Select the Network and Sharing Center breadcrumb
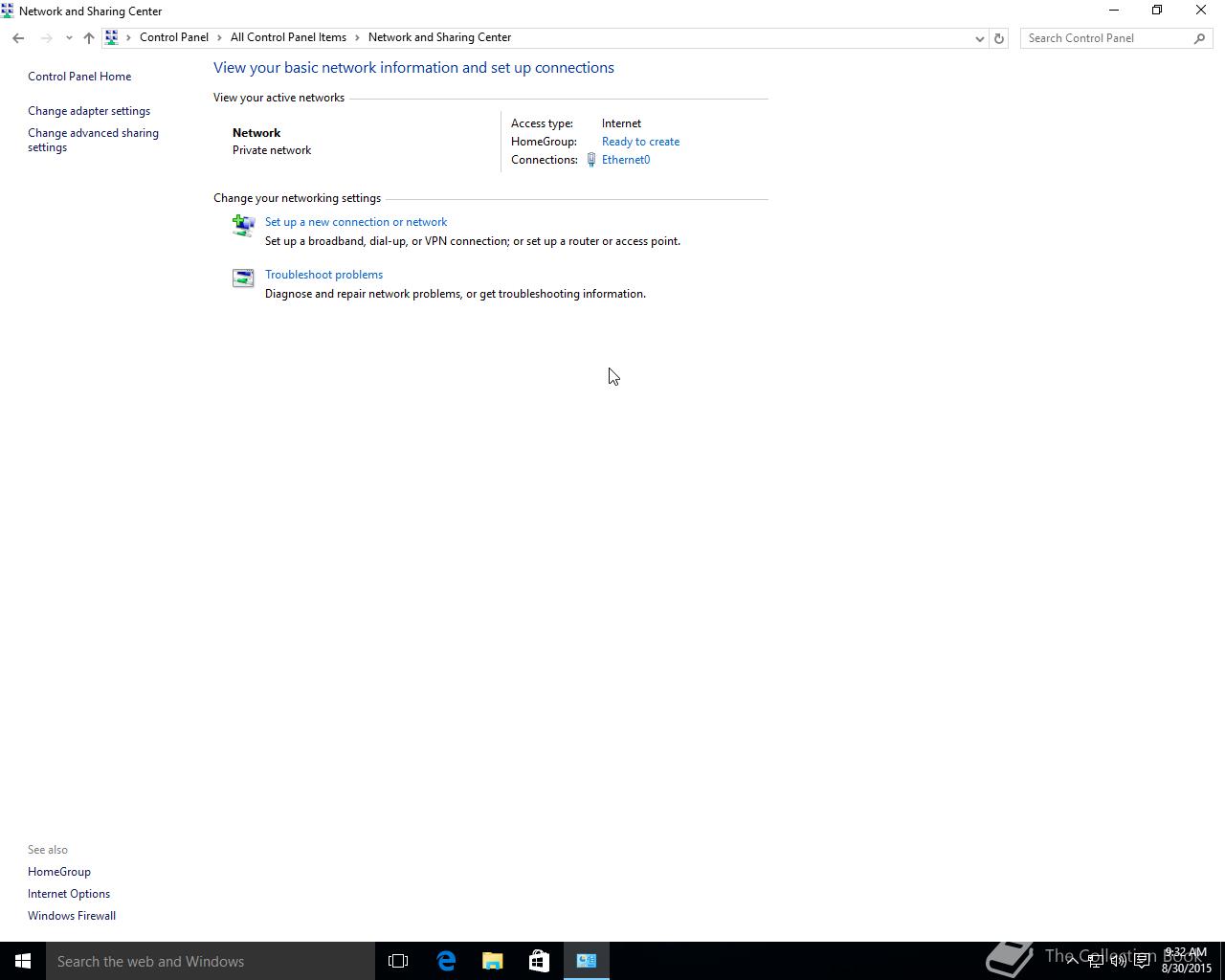The height and width of the screenshot is (980, 1225). 439,37
